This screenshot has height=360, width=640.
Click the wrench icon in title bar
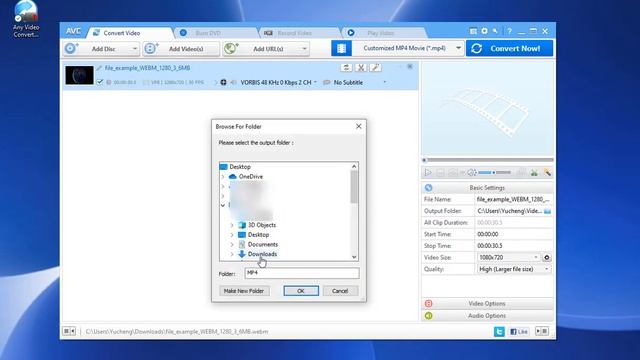(496, 31)
